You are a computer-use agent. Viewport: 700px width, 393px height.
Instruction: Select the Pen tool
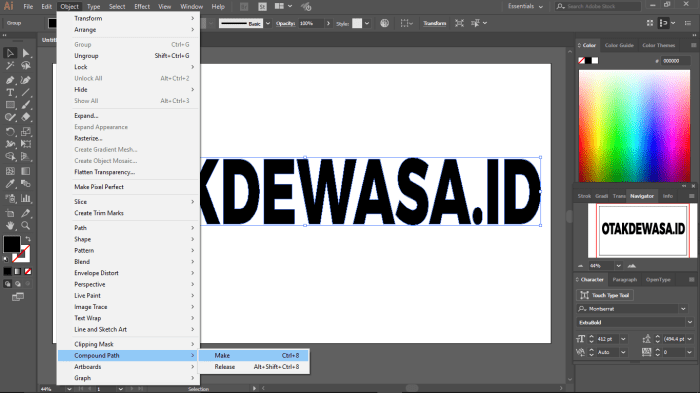click(x=10, y=80)
